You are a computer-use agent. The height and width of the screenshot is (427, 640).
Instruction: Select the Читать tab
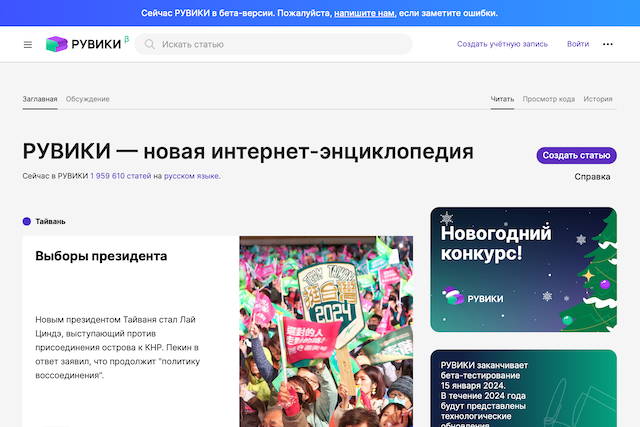click(x=502, y=99)
